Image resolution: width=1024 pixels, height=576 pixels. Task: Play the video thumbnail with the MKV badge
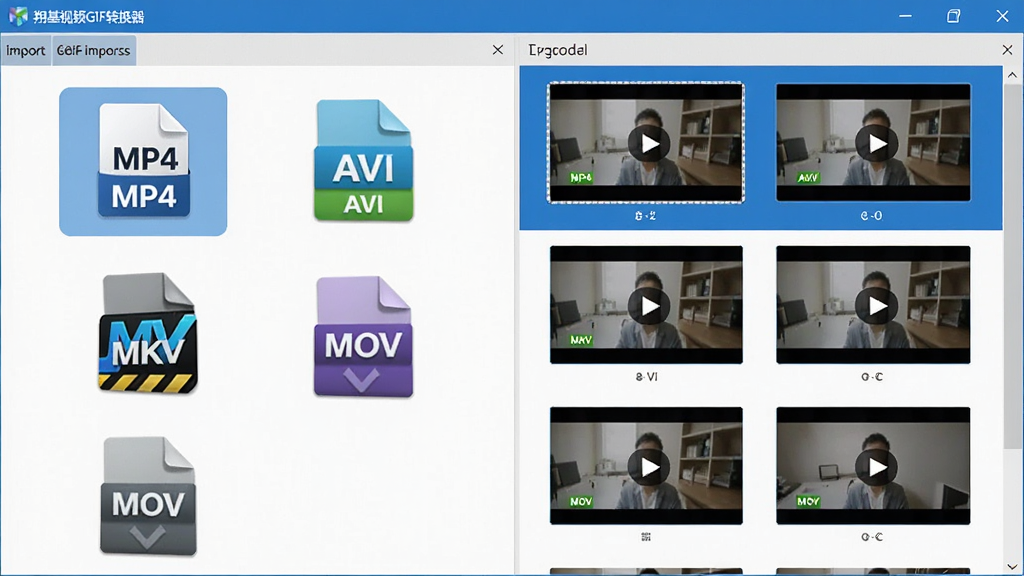(648, 306)
